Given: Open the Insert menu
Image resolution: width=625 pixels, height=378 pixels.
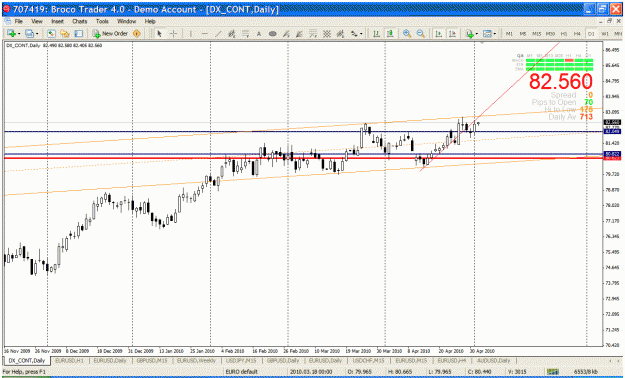Looking at the screenshot, I should (x=57, y=21).
